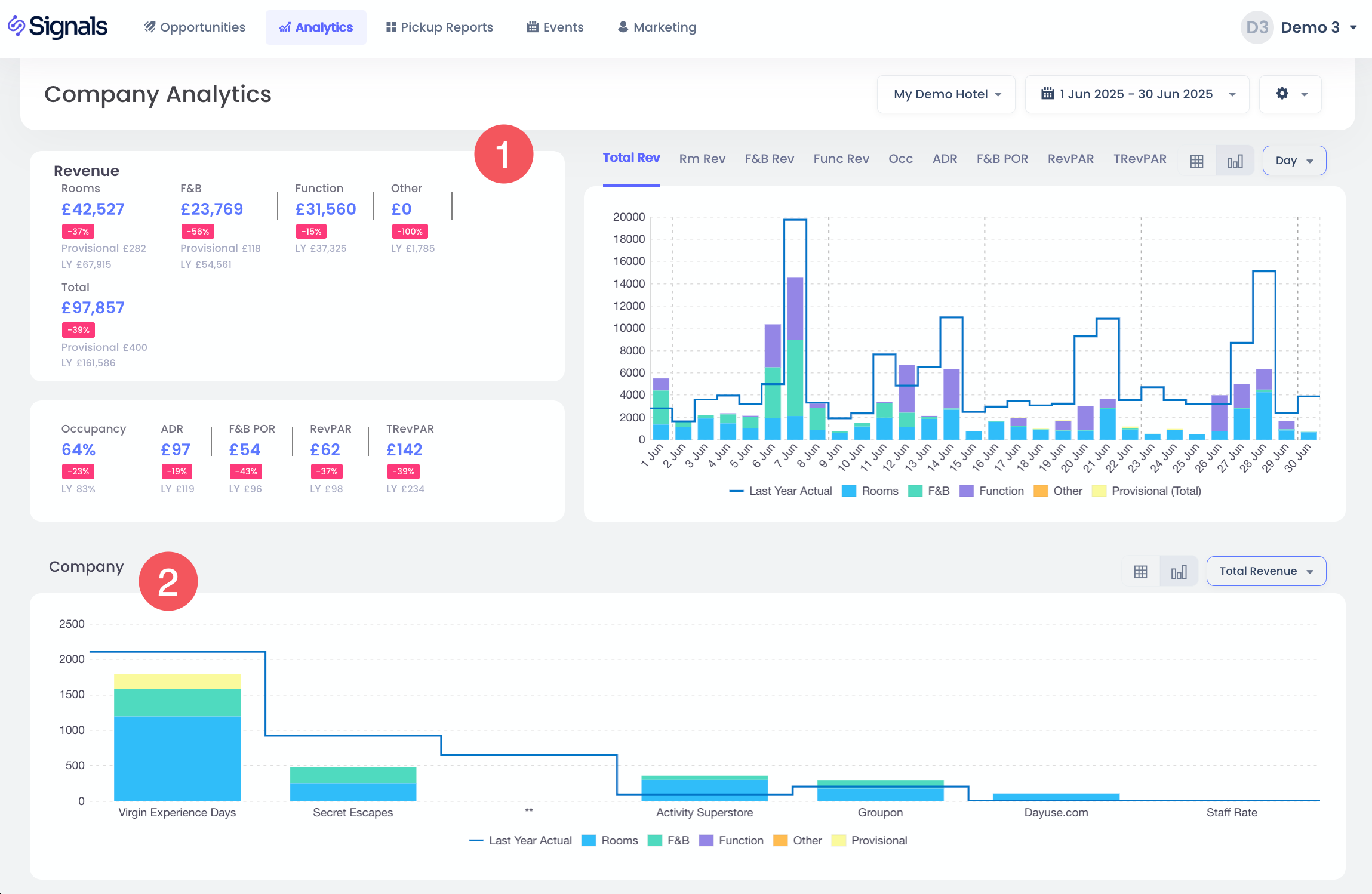Image resolution: width=1372 pixels, height=894 pixels.
Task: Switch to the RevPAR tab
Action: [x=1070, y=159]
